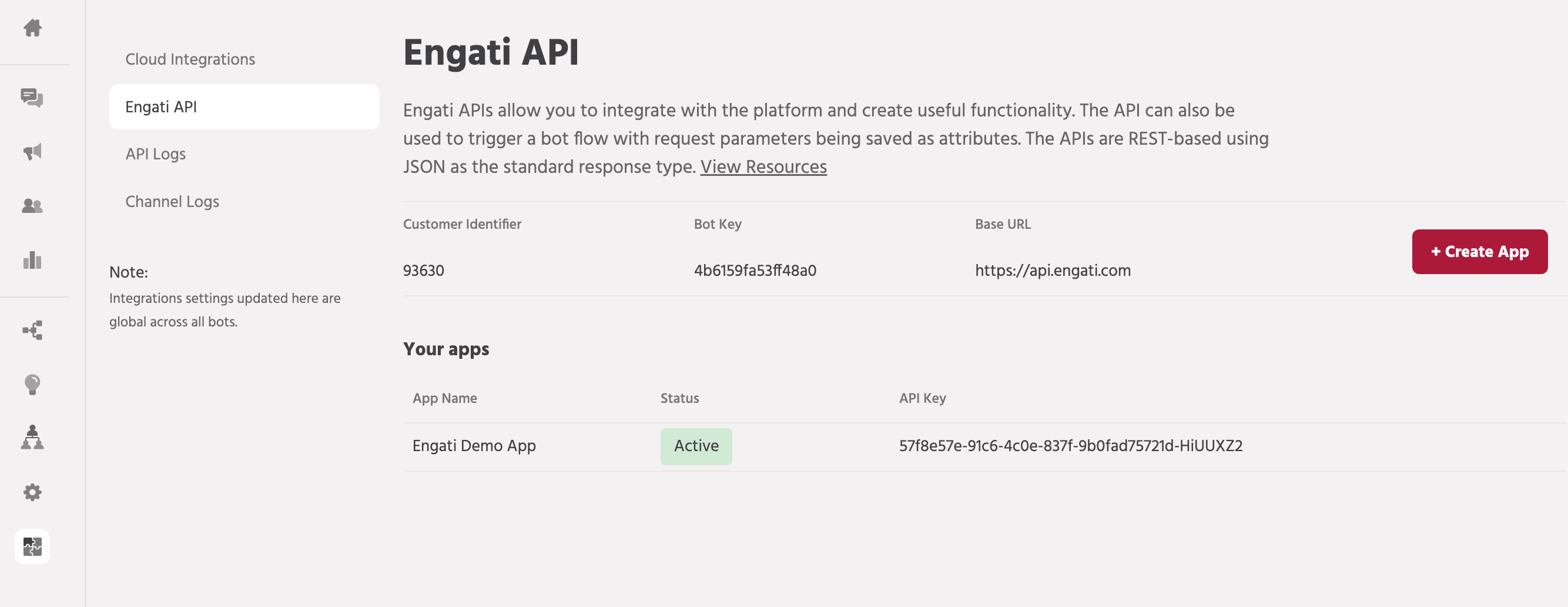The width and height of the screenshot is (1568, 607).
Task: Switch to the API Logs tab
Action: pyautogui.click(x=155, y=154)
